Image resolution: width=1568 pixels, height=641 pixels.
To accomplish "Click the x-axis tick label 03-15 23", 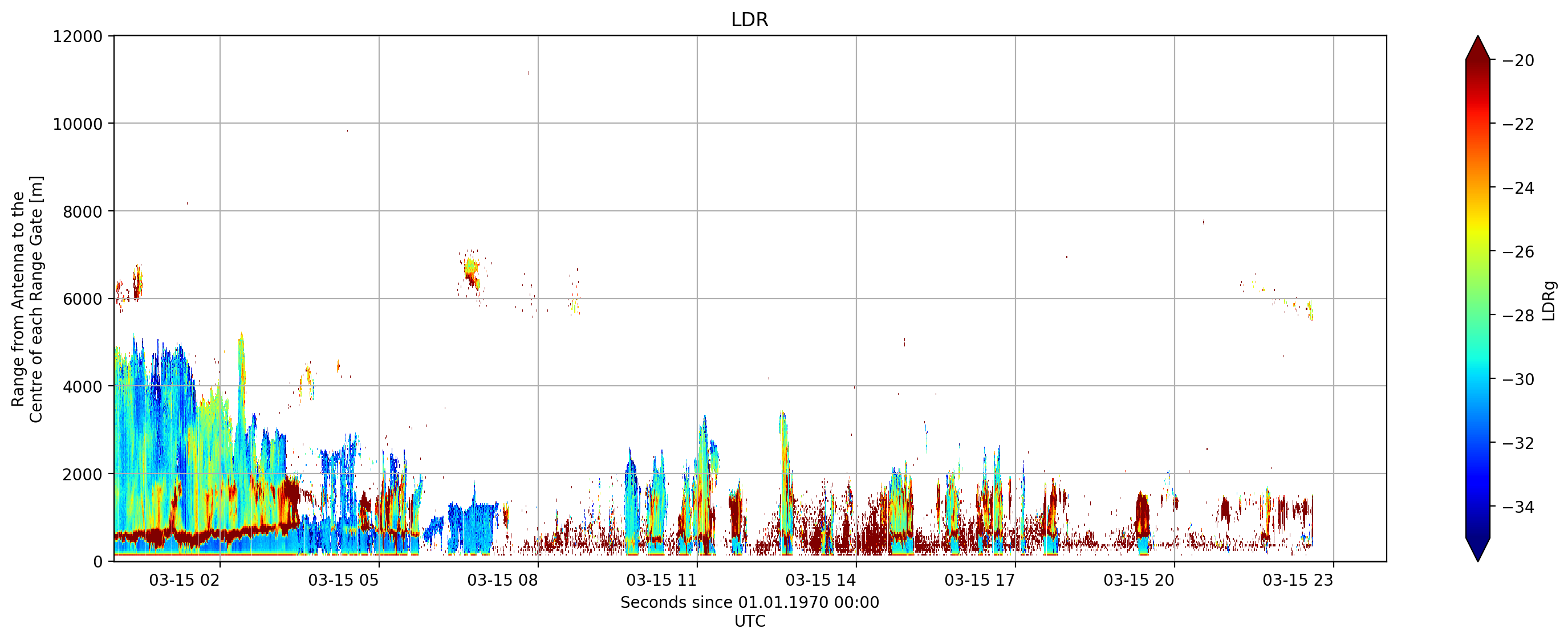I will tap(1298, 580).
